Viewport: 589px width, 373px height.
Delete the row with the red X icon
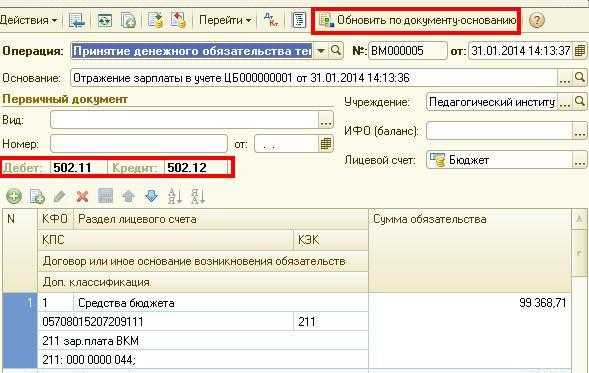(x=82, y=196)
